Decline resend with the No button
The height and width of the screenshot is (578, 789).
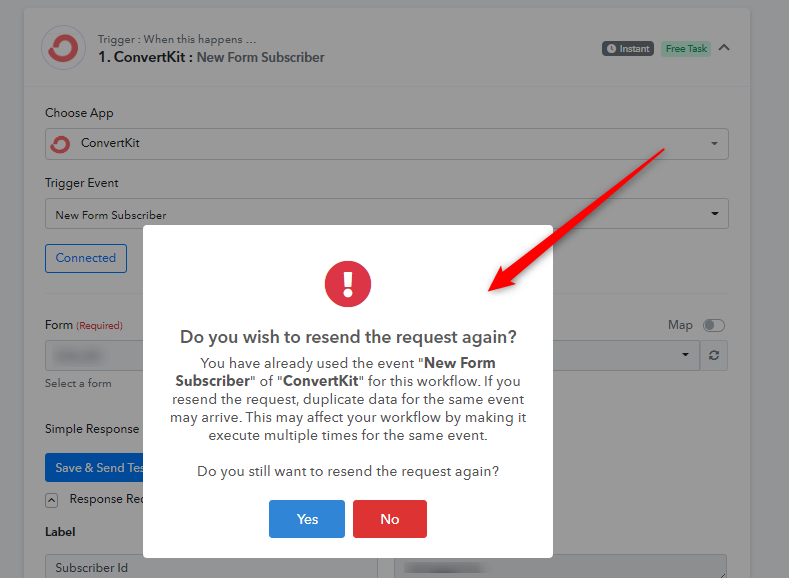[x=389, y=519]
